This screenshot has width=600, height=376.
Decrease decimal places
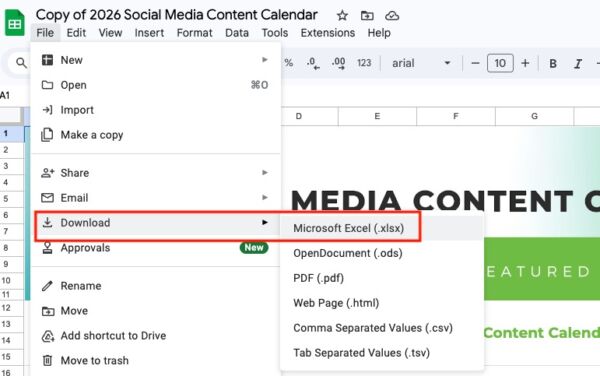click(313, 63)
